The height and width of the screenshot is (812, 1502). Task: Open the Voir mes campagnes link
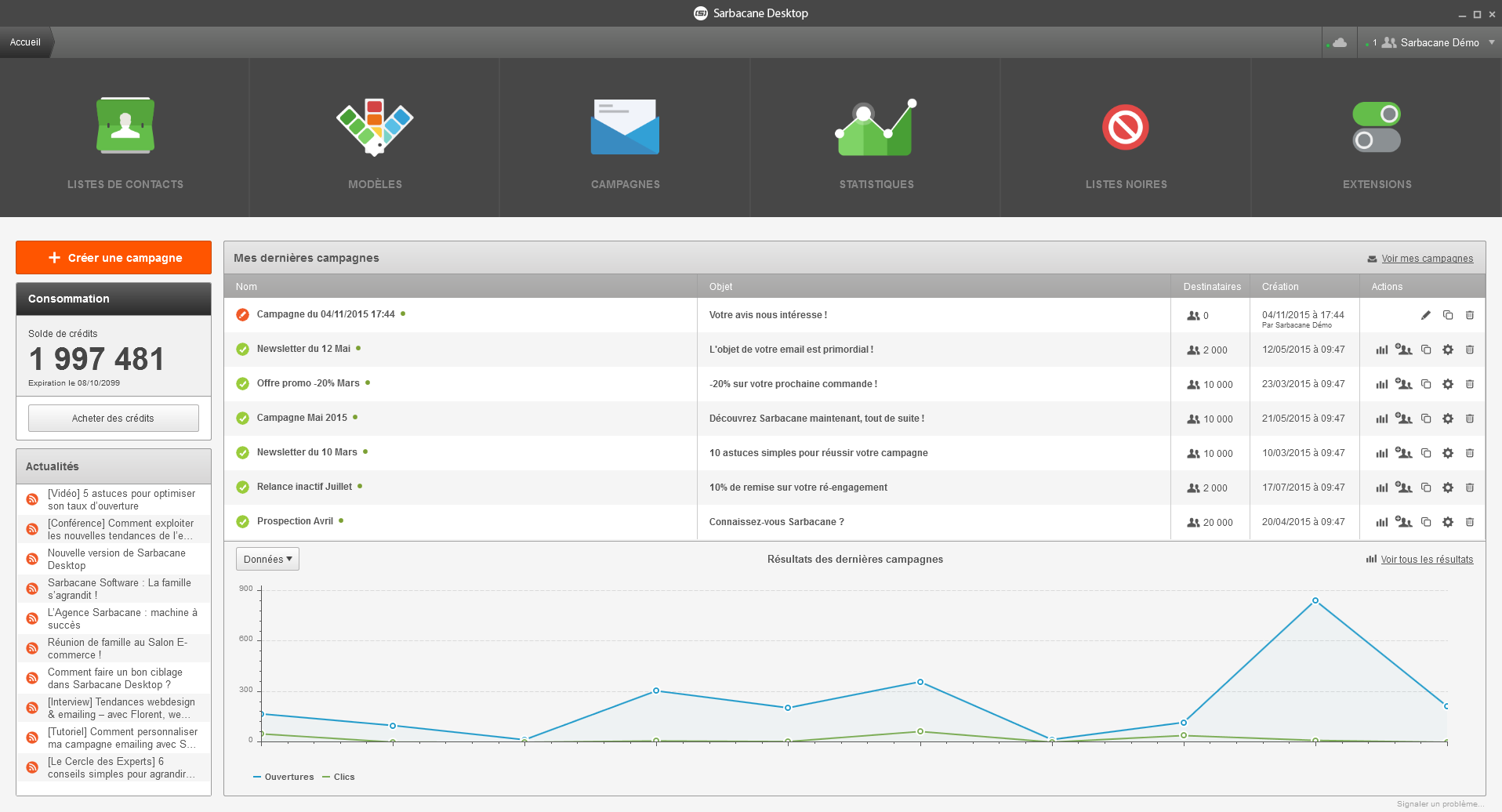pos(1426,258)
